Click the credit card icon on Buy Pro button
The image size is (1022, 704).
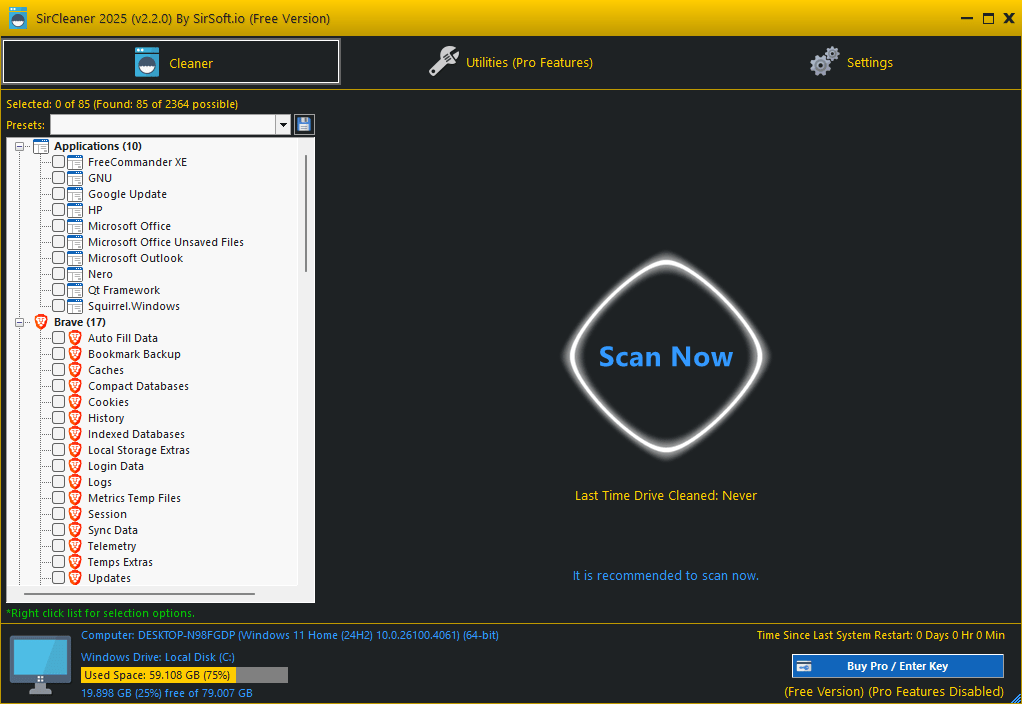tap(804, 666)
